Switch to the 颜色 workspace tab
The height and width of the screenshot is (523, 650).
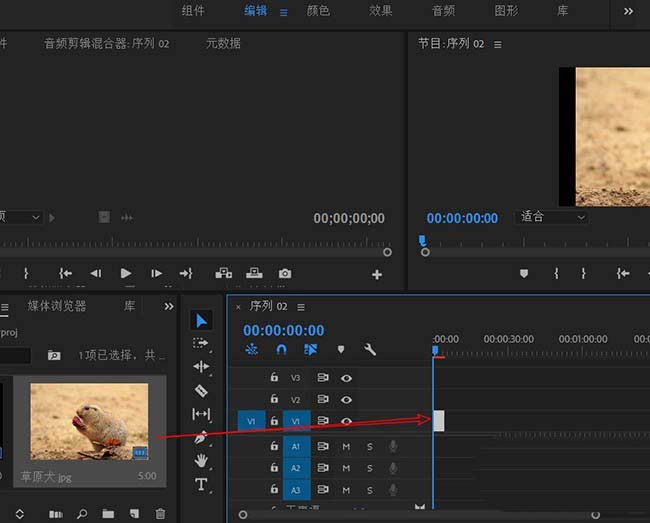coord(318,11)
